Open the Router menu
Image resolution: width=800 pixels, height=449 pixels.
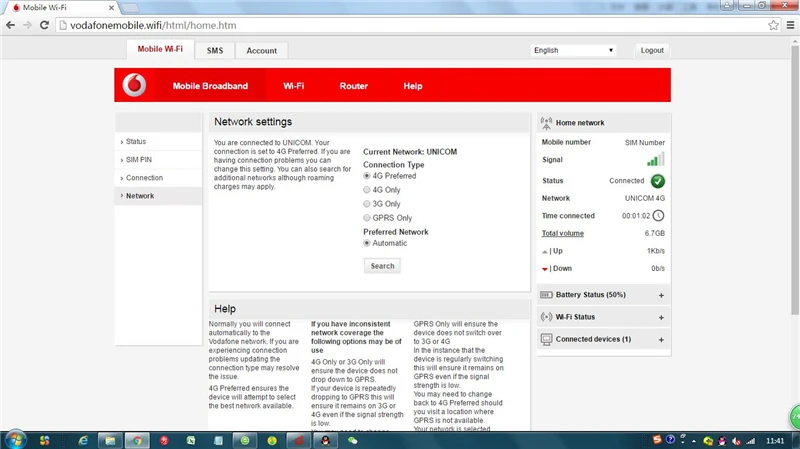click(x=354, y=86)
